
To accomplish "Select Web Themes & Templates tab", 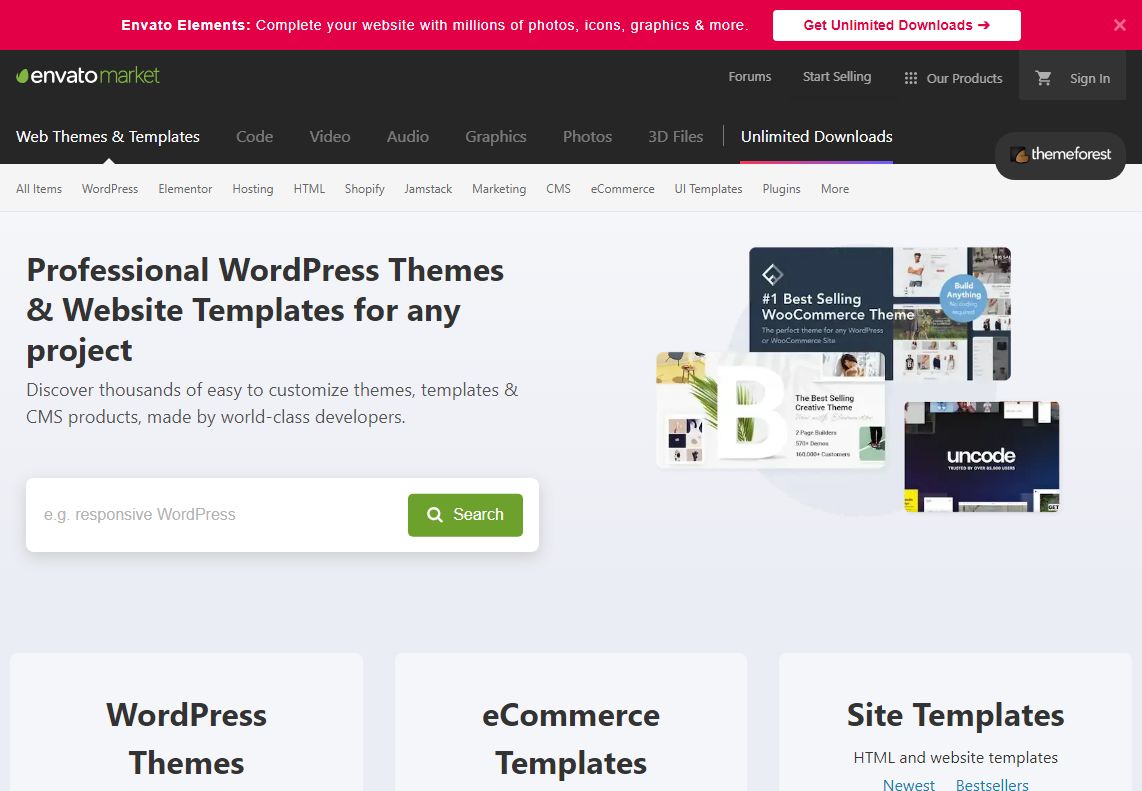I will pyautogui.click(x=108, y=136).
